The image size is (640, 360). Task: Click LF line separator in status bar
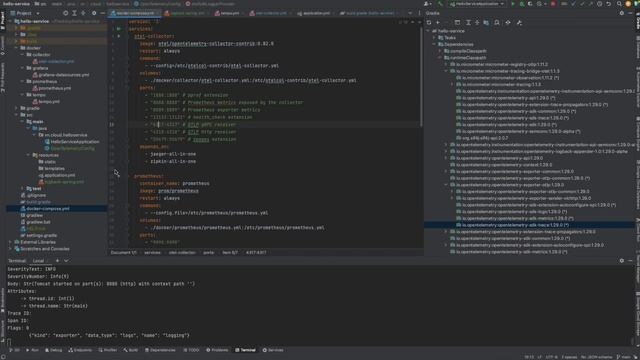(x=540, y=357)
